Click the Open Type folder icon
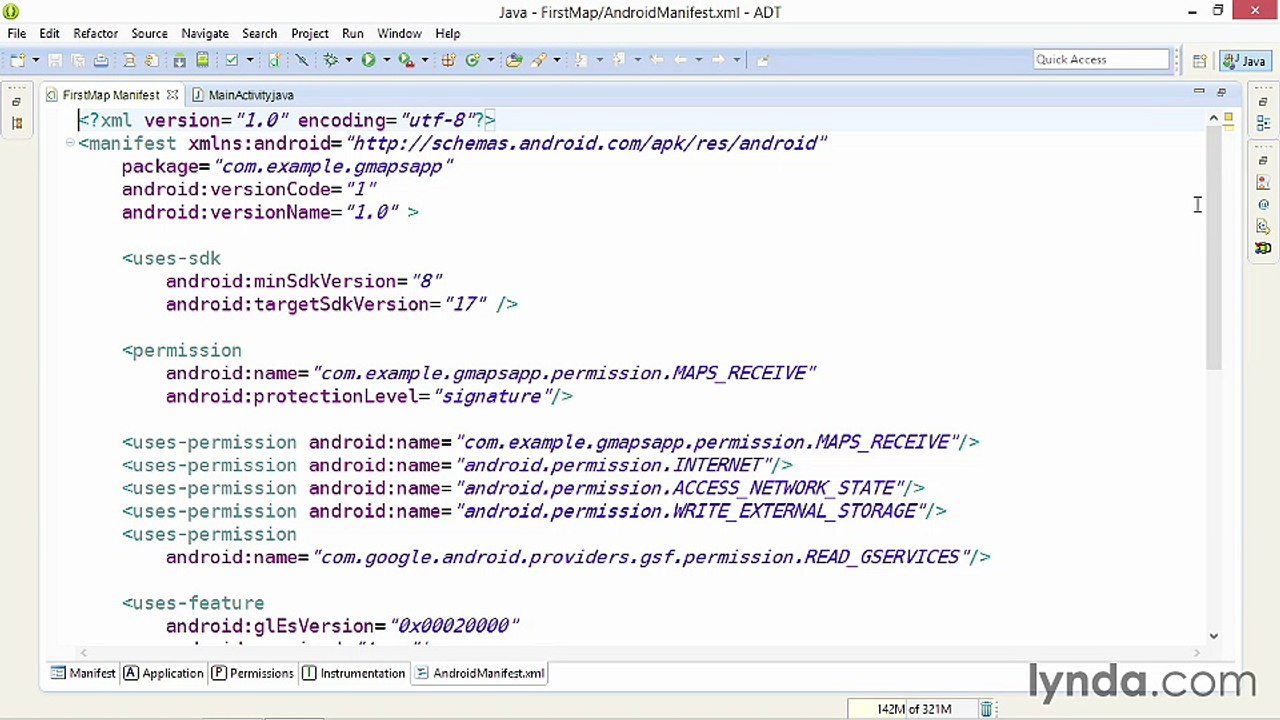This screenshot has width=1280, height=720. point(514,60)
